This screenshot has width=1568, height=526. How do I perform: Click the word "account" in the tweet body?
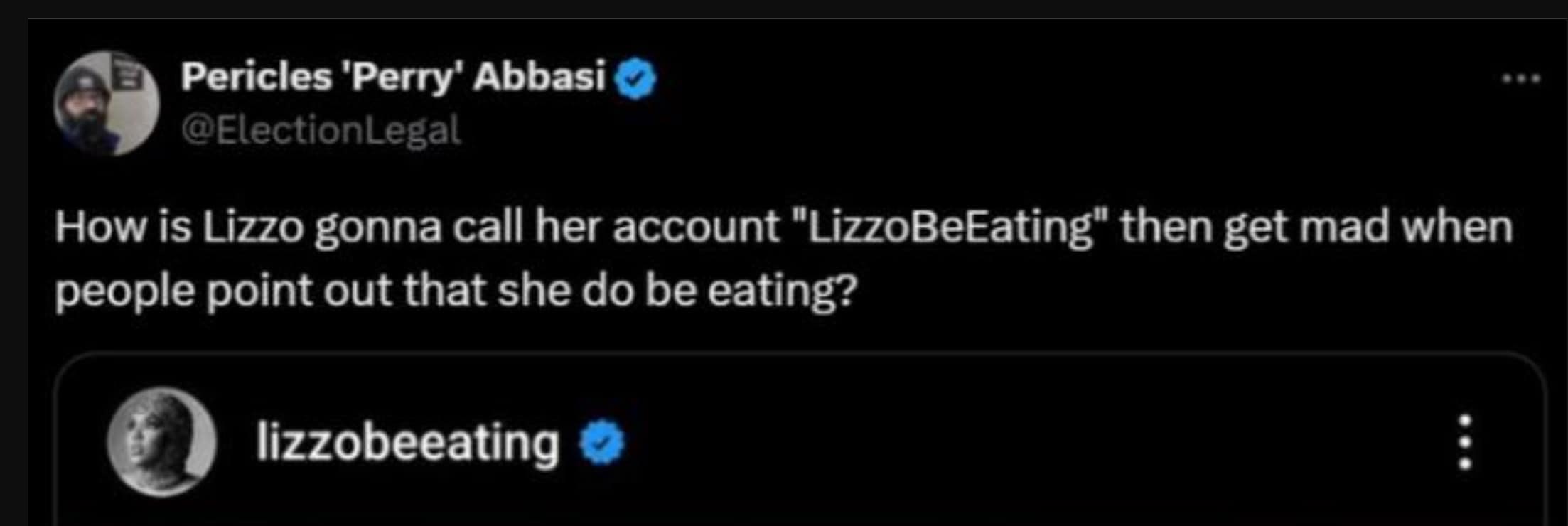[x=696, y=227]
